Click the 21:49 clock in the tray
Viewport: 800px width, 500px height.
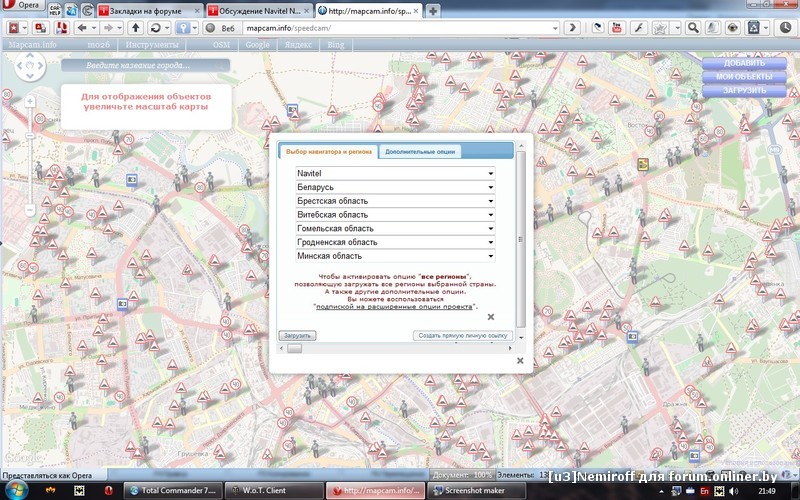pyautogui.click(x=767, y=491)
